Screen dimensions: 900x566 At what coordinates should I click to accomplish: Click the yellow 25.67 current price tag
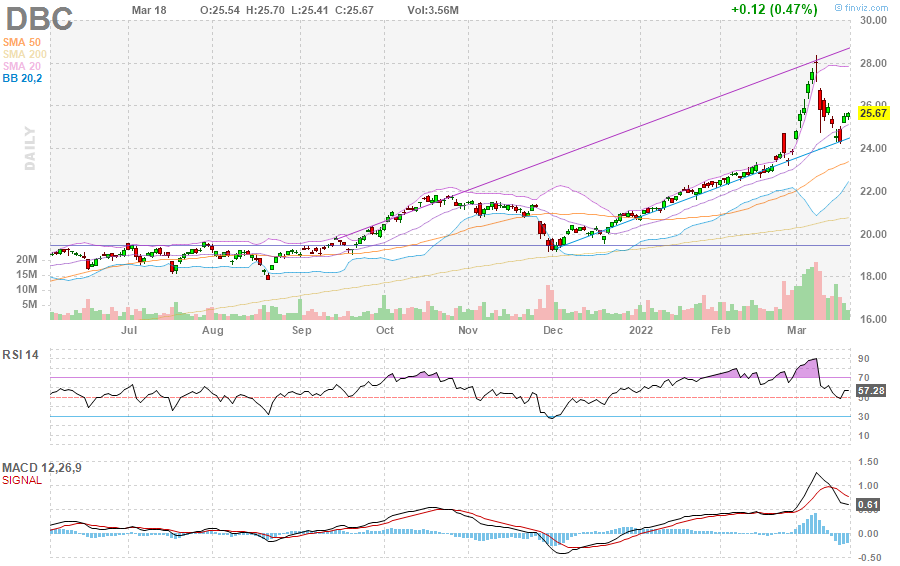click(x=873, y=113)
